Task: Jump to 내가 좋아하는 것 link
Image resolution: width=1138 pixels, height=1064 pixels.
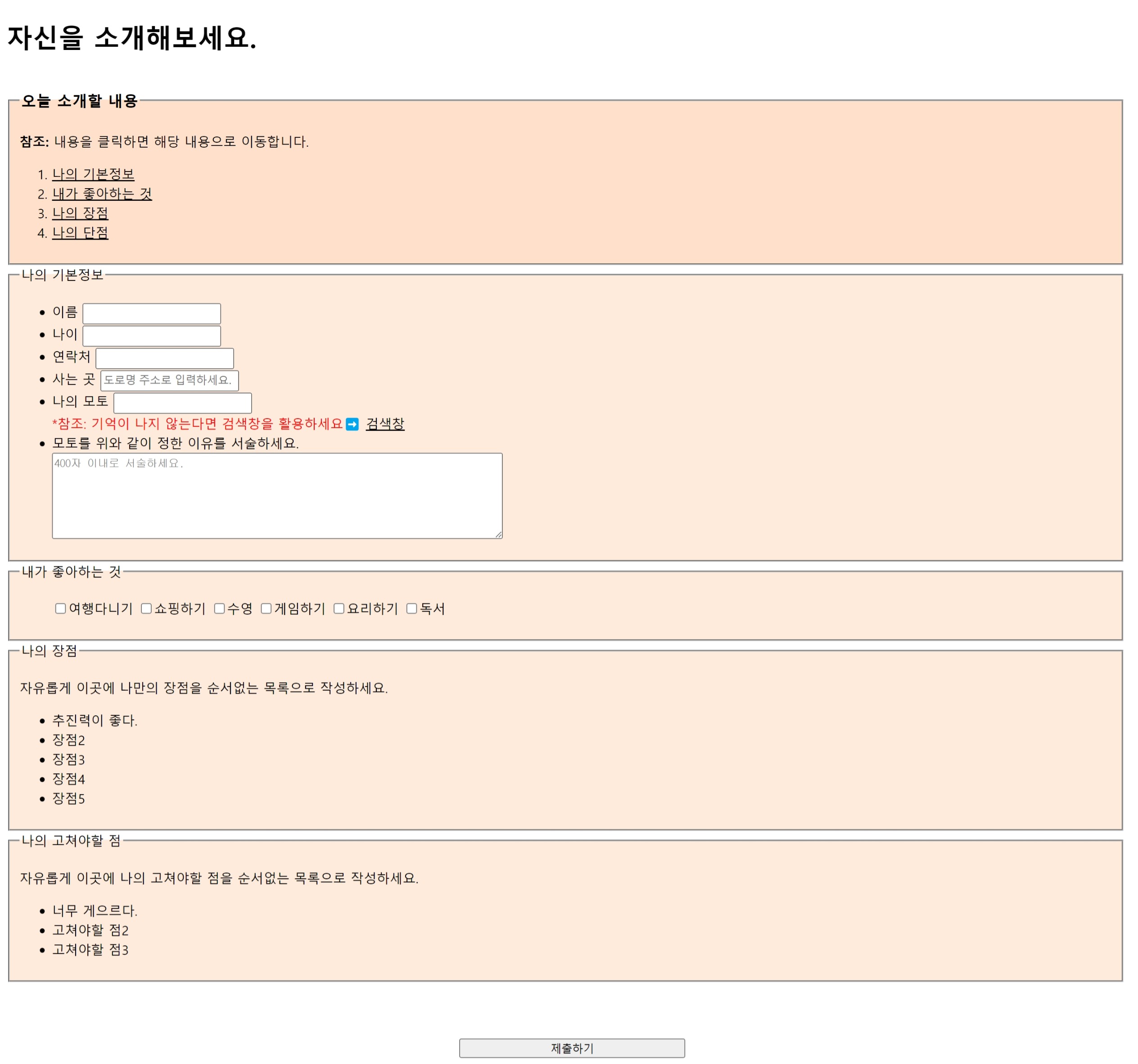Action: (x=102, y=194)
